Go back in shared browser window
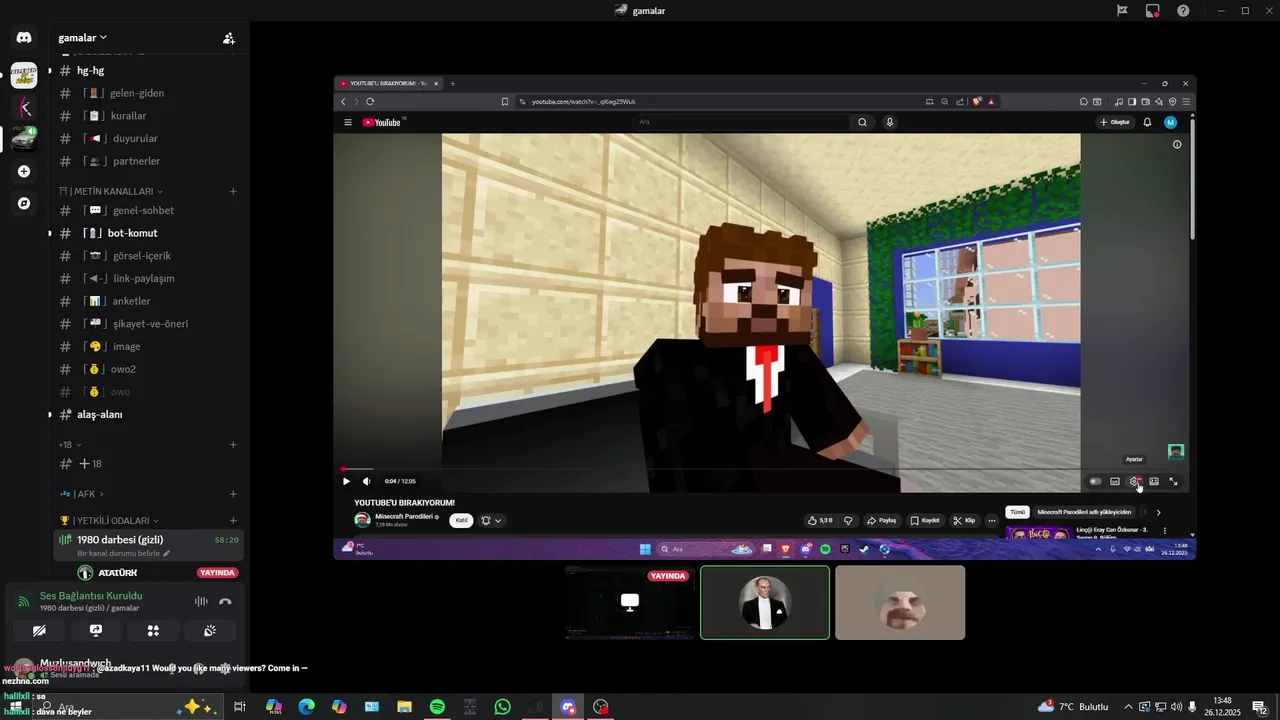 [x=343, y=101]
